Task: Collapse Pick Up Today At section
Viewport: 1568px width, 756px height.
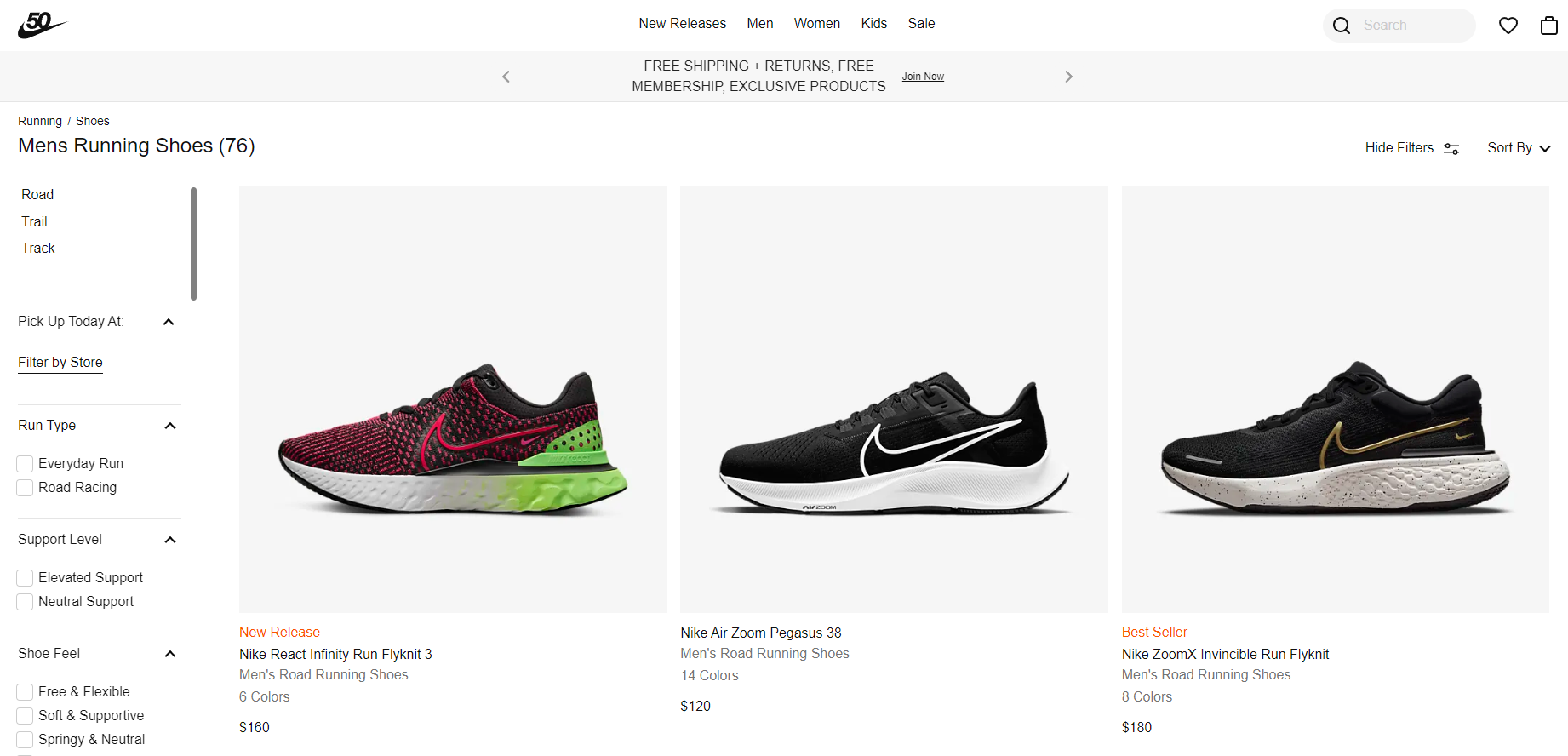Action: click(169, 322)
